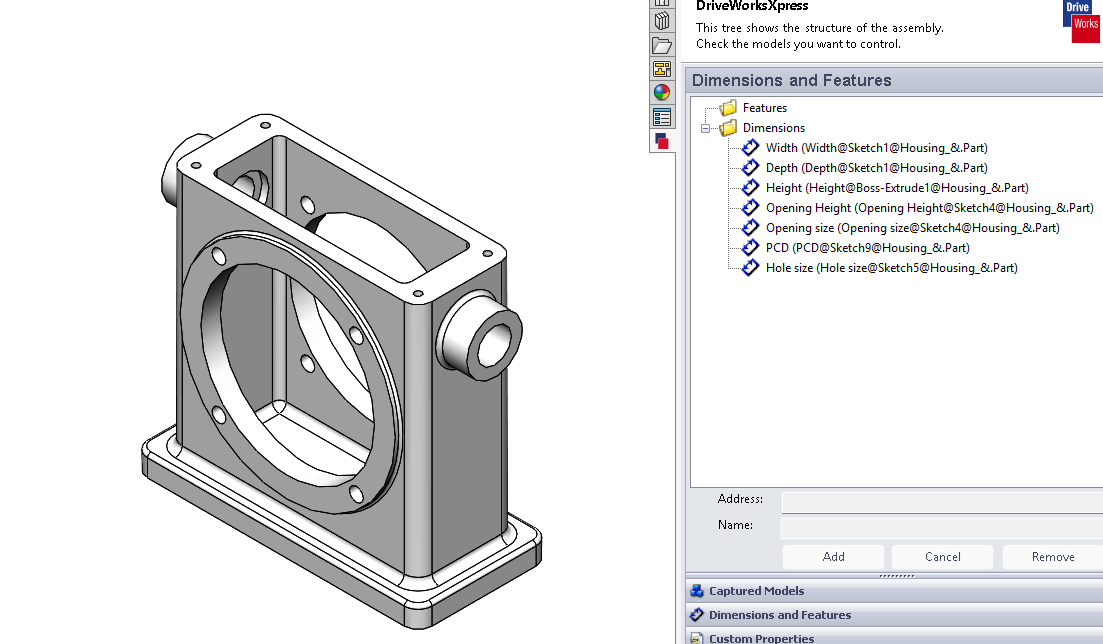Click the yellow Dimensions folder icon
Image resolution: width=1103 pixels, height=644 pixels.
click(x=728, y=127)
